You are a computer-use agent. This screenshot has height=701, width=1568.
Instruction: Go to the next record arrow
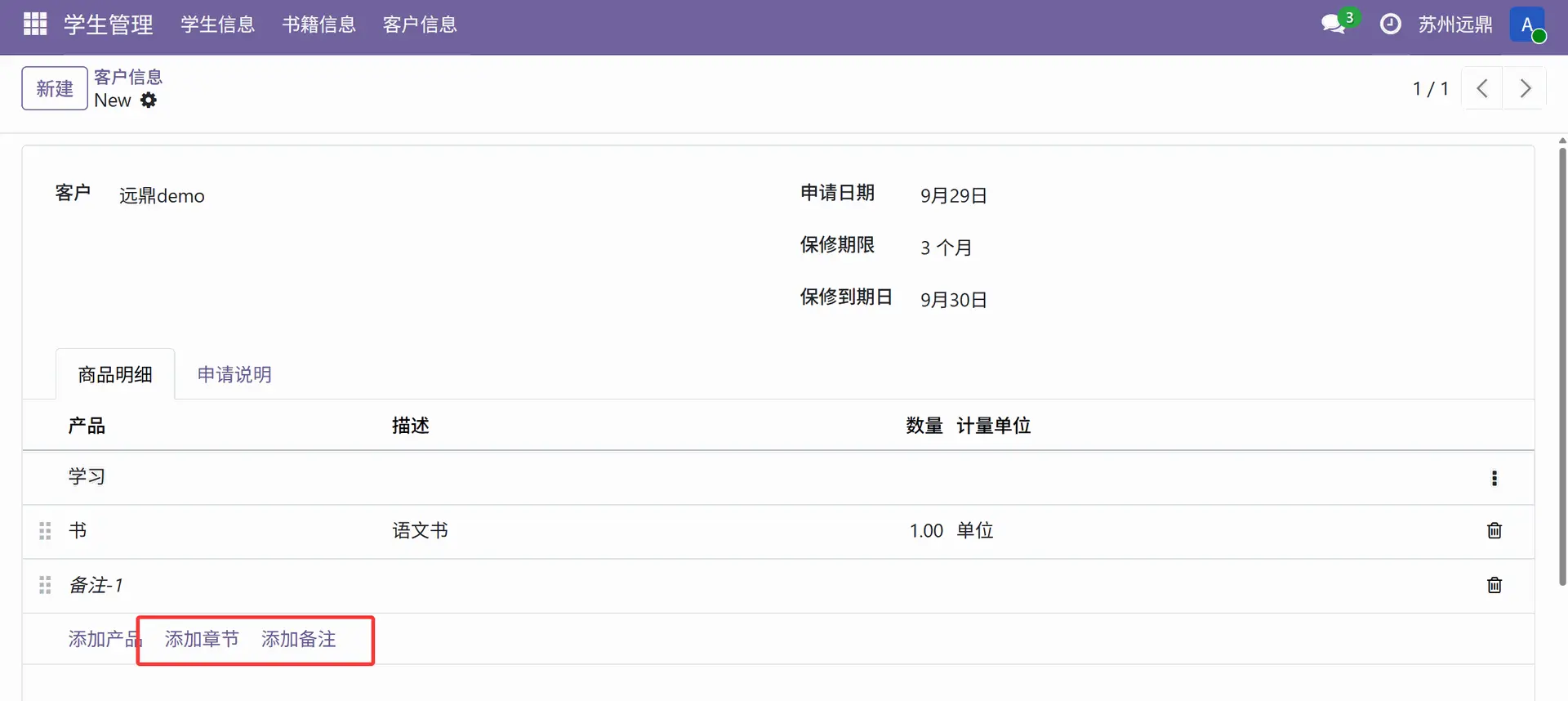(x=1525, y=88)
